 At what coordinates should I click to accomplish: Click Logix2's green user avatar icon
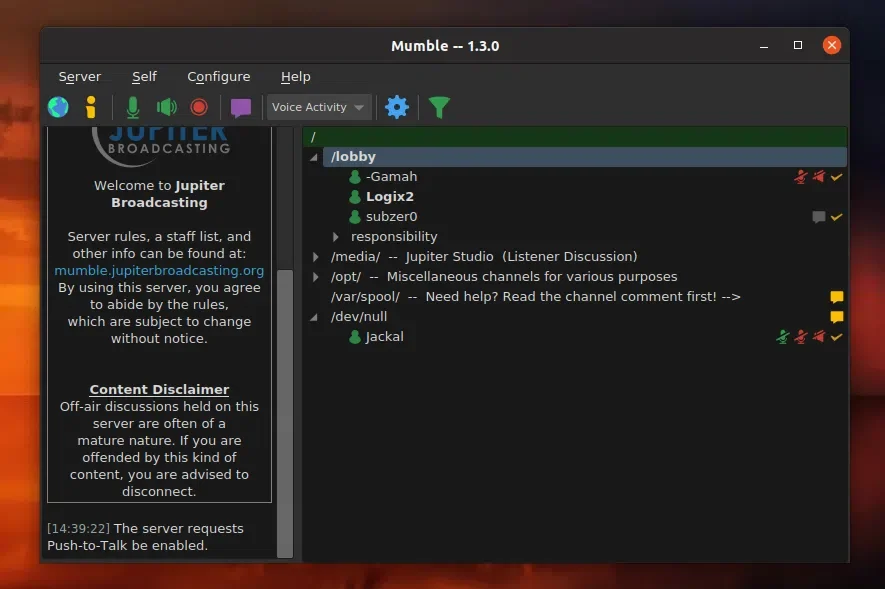355,197
